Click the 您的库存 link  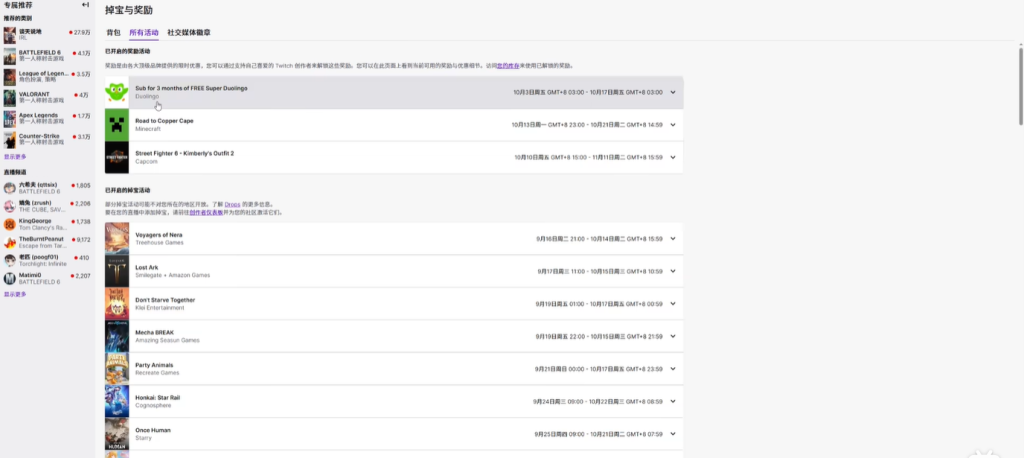tap(507, 66)
